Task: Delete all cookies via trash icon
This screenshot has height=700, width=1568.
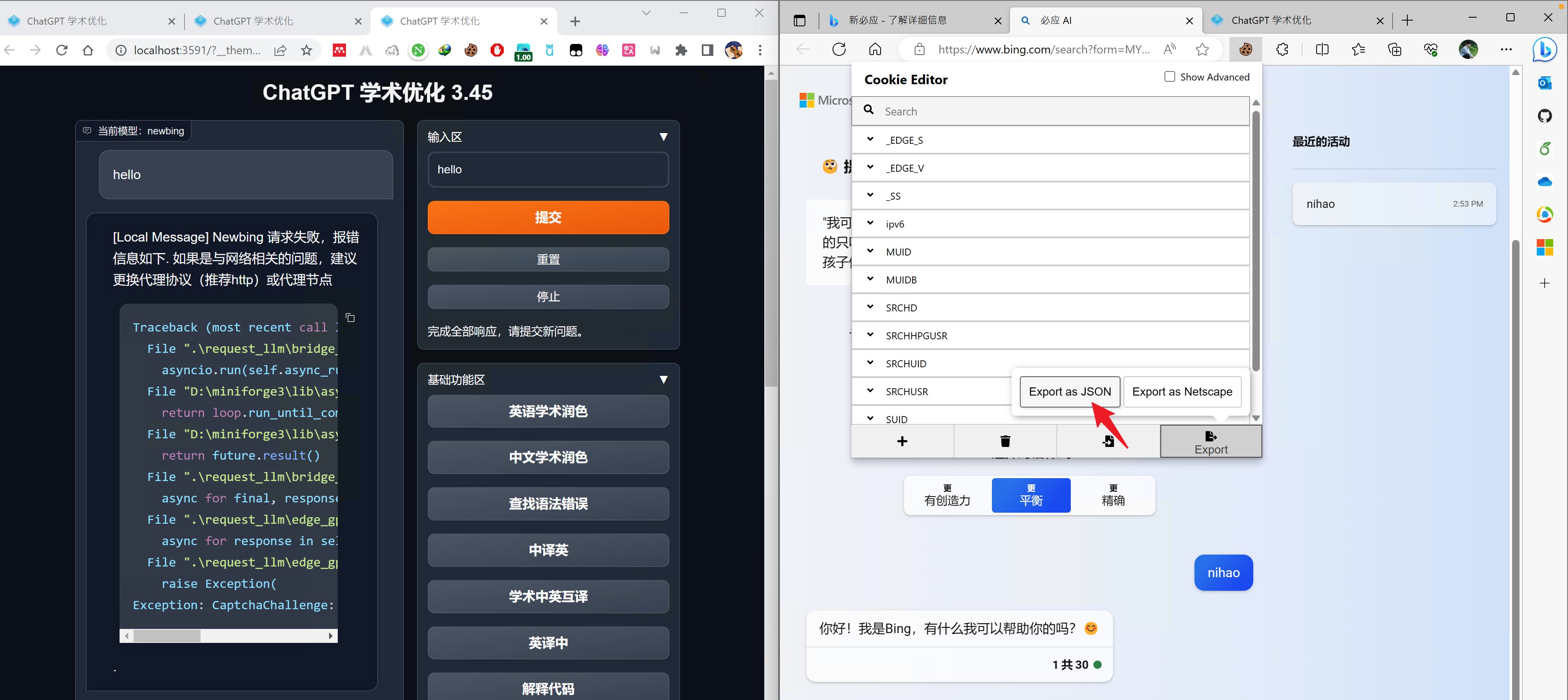Action: pos(1004,441)
